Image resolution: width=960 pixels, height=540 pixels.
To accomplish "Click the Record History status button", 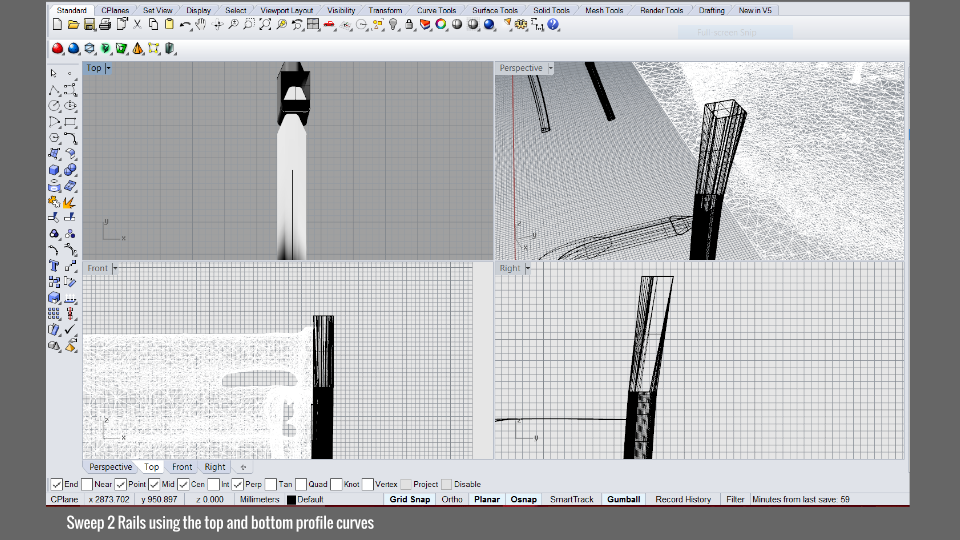I will [x=683, y=499].
